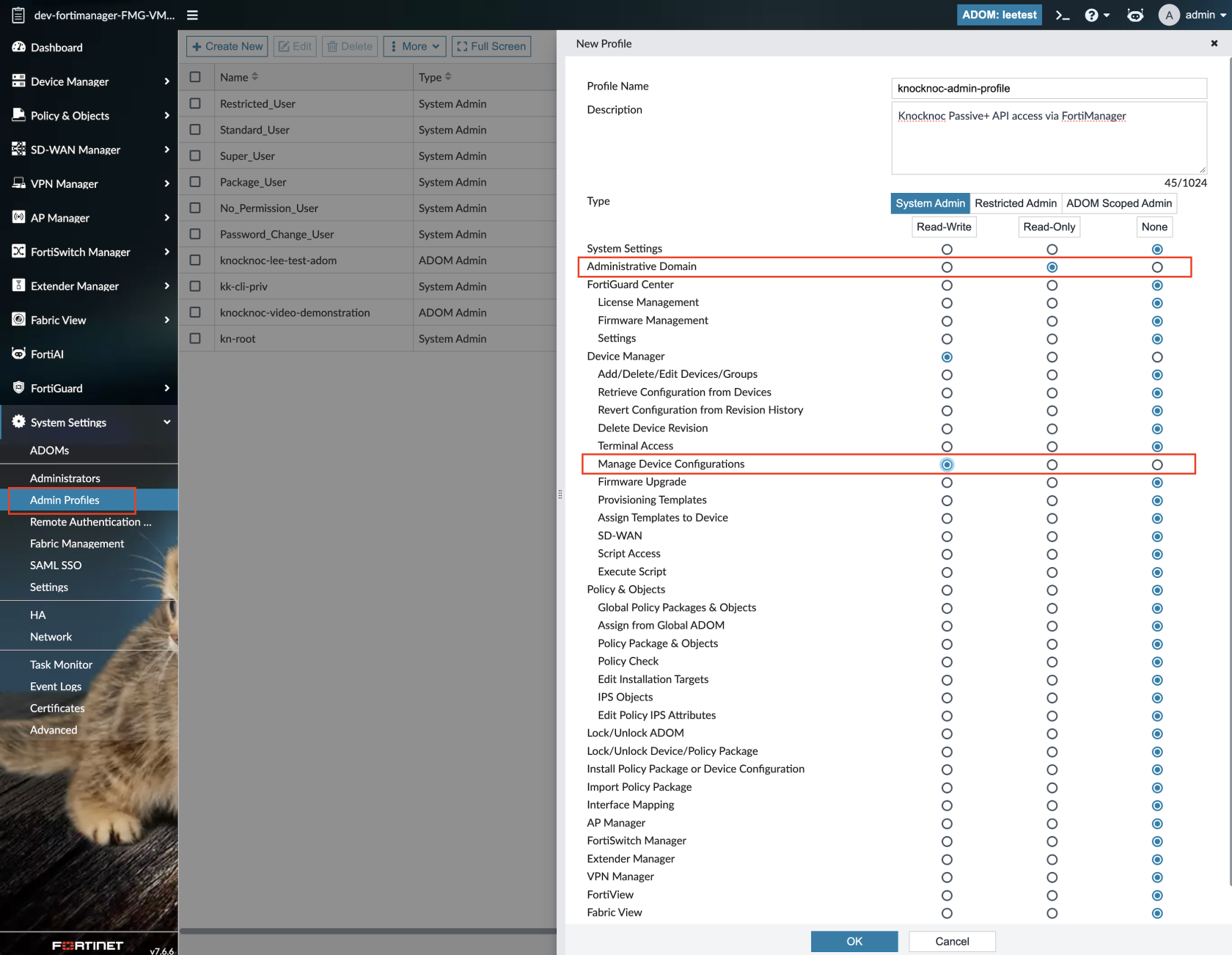Click the FortiSwitch Manager sidebar icon
This screenshot has height=955, width=1232.
click(18, 252)
